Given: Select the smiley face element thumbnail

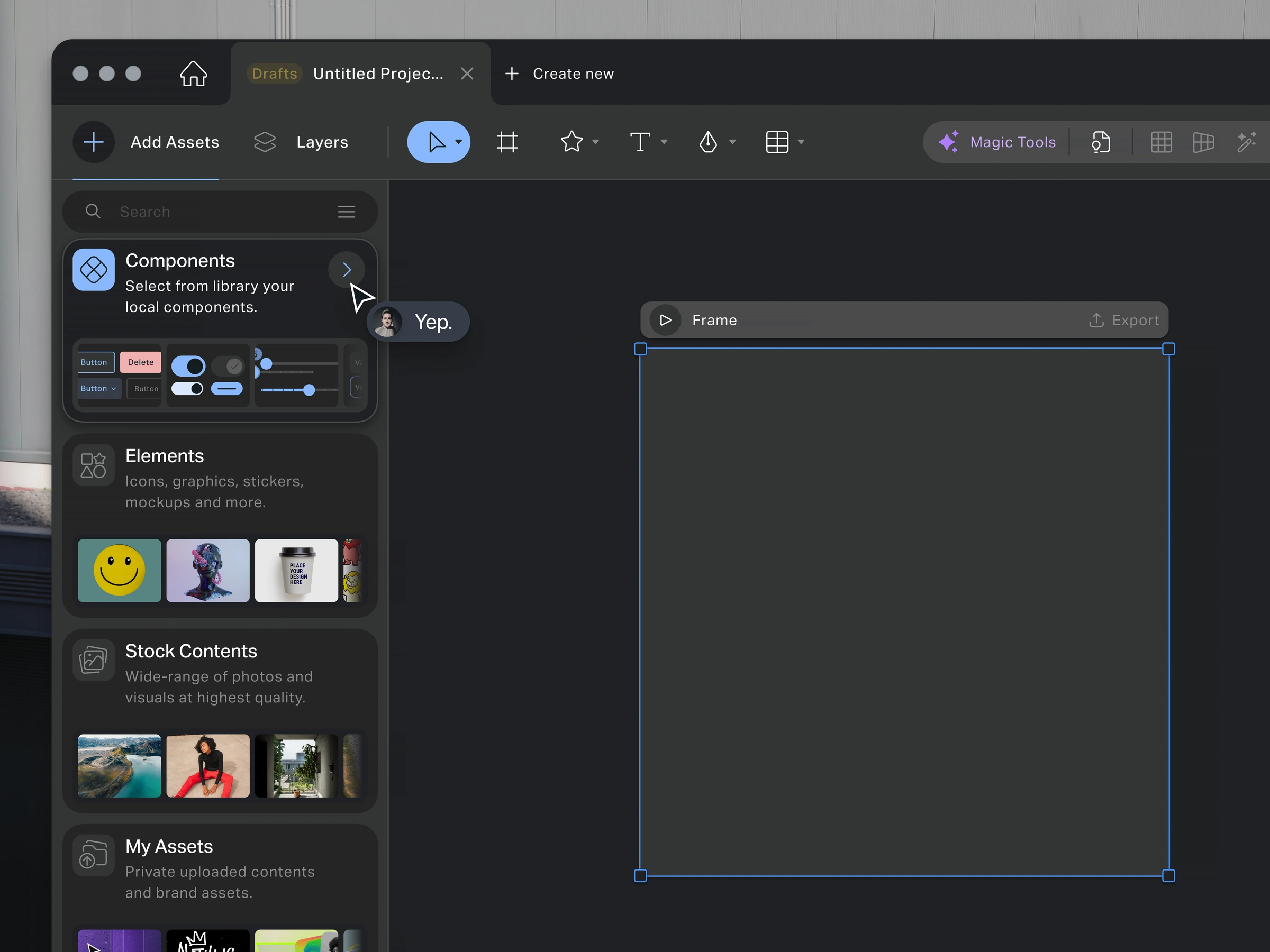Looking at the screenshot, I should point(119,570).
